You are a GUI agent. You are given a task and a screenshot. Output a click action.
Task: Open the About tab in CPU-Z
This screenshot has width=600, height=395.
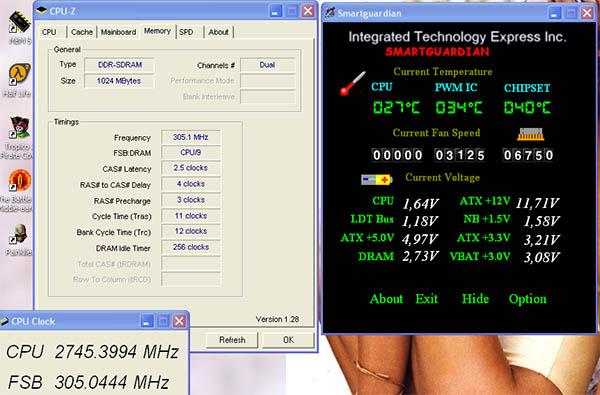(218, 32)
